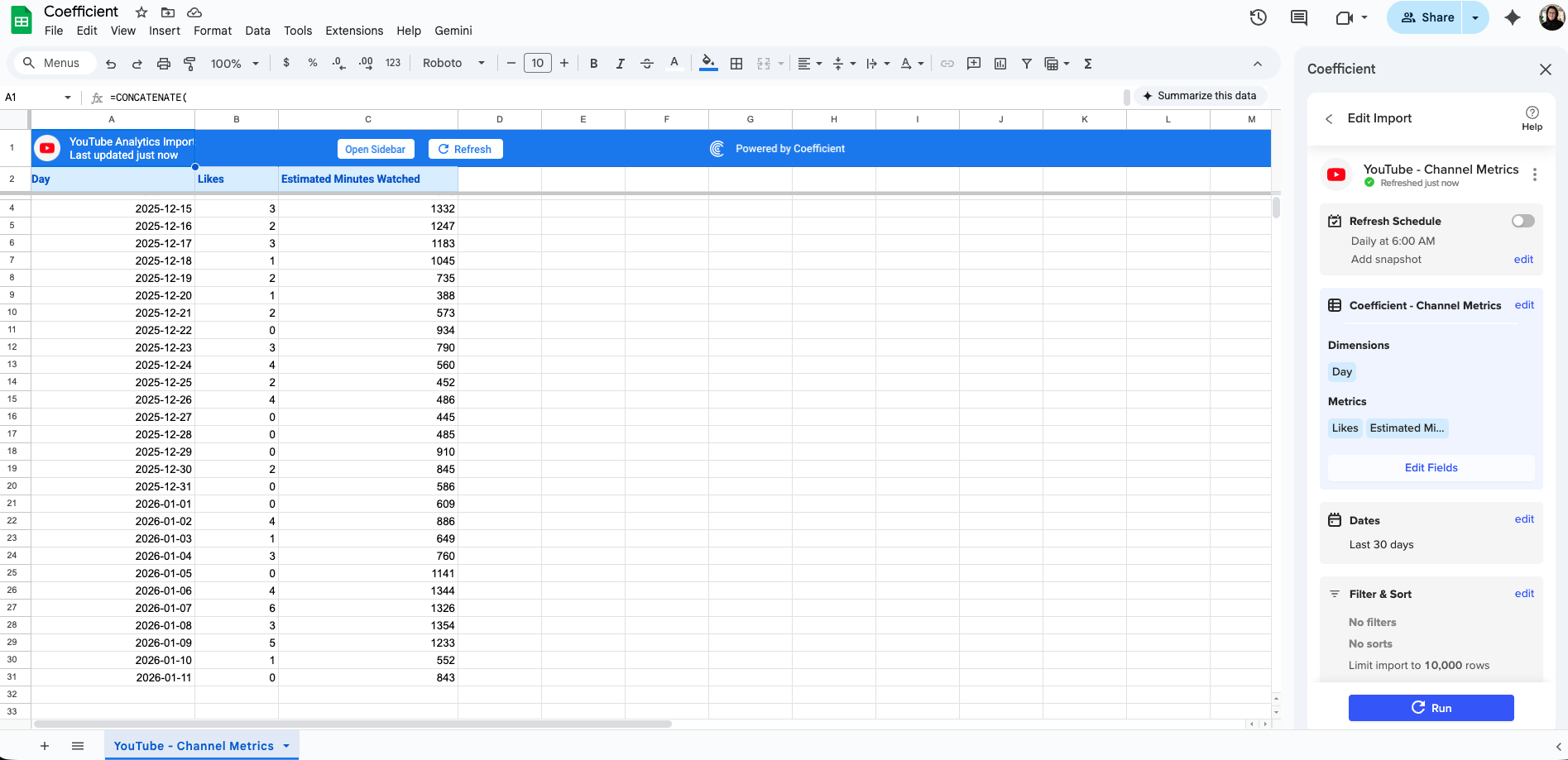The image size is (1568, 760).
Task: Select the YouTube - Channel Metrics sheet tab
Action: click(x=192, y=745)
